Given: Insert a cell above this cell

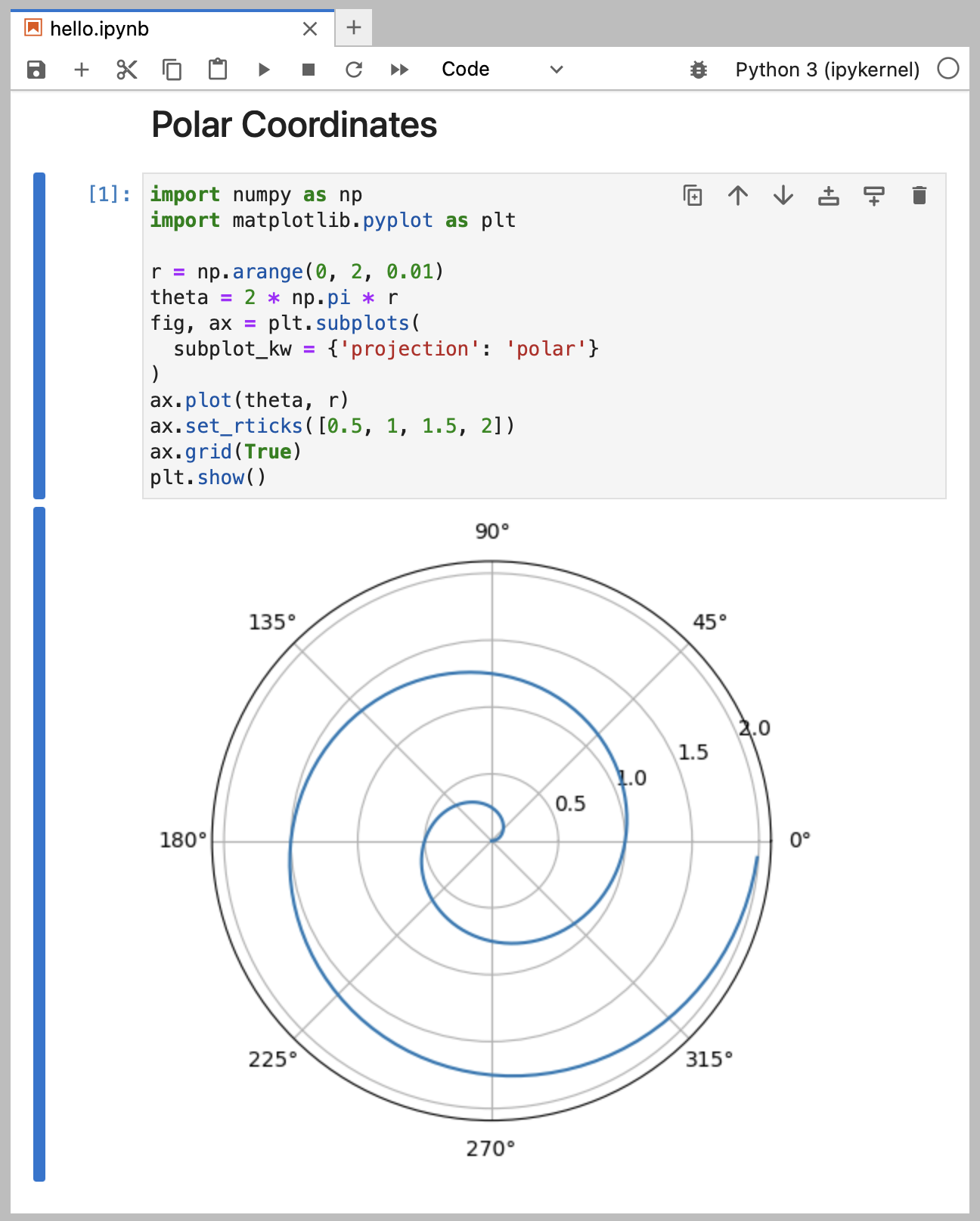Looking at the screenshot, I should coord(829,196).
